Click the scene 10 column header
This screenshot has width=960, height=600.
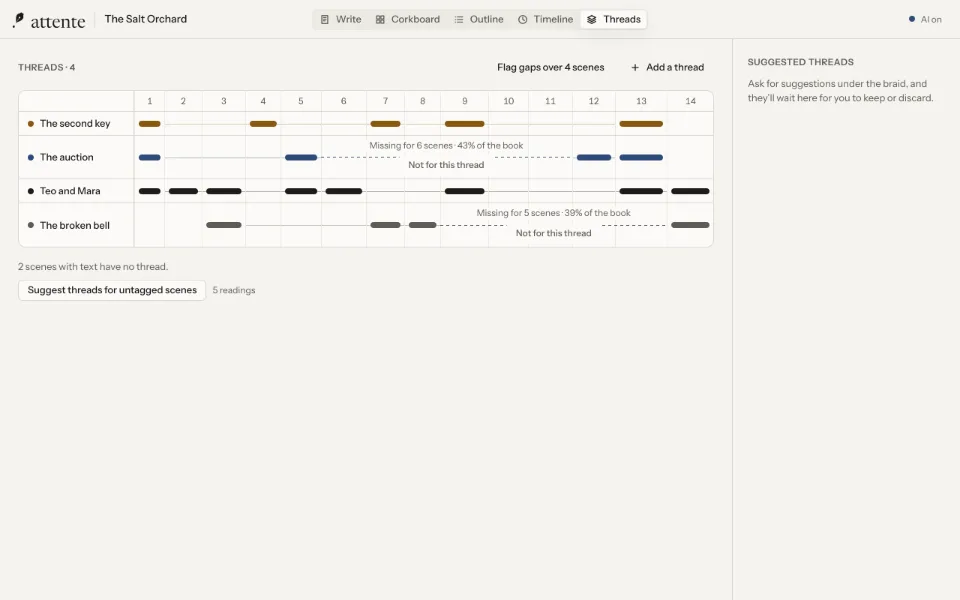(x=509, y=101)
